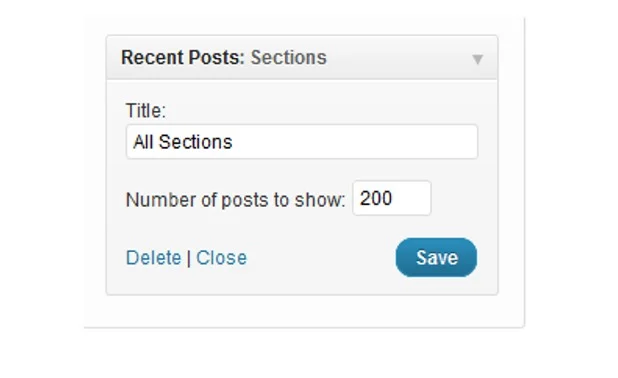The width and height of the screenshot is (618, 378).
Task: Click the Close link next to Delete
Action: [x=222, y=258]
